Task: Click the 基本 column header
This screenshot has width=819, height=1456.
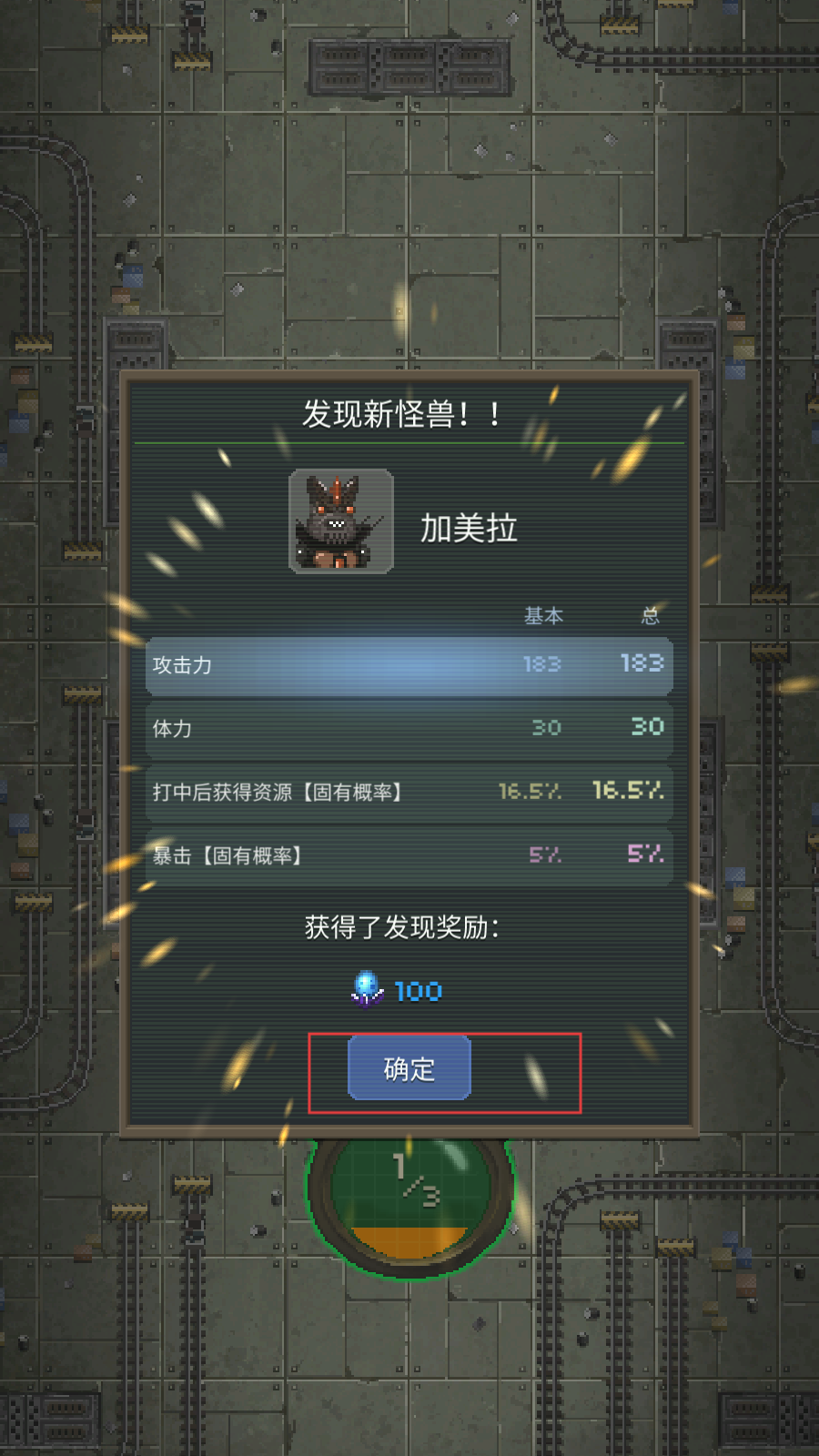Action: pos(543,616)
